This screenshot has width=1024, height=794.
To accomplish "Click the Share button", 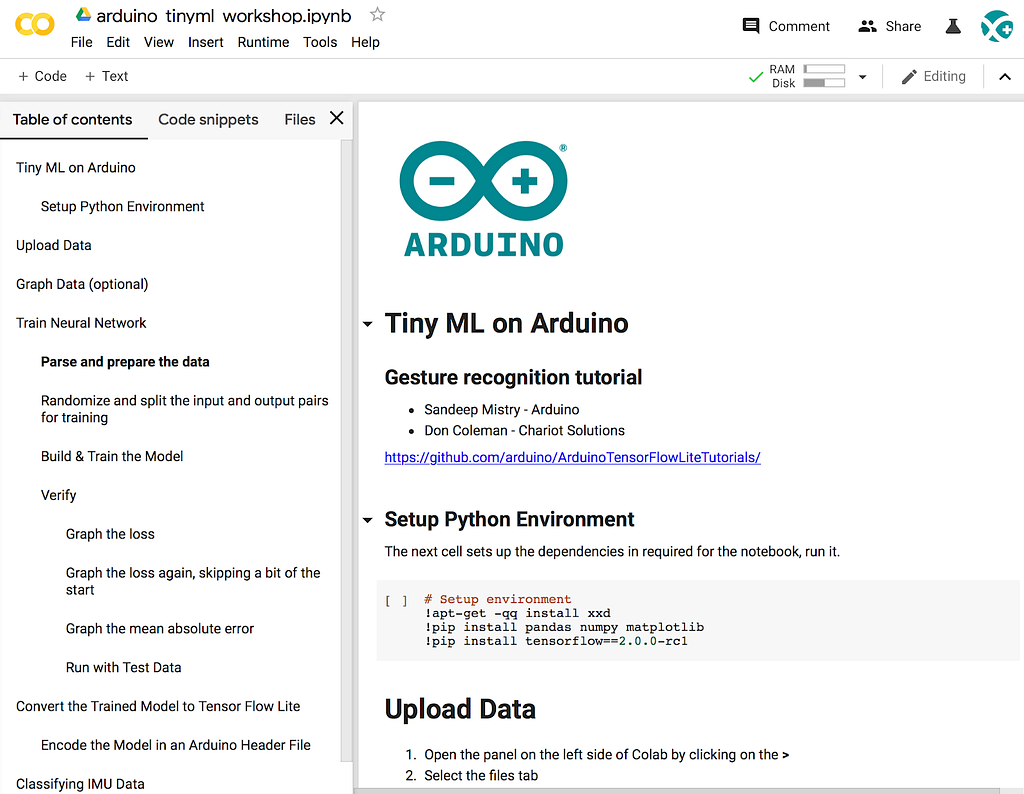I will 889,26.
